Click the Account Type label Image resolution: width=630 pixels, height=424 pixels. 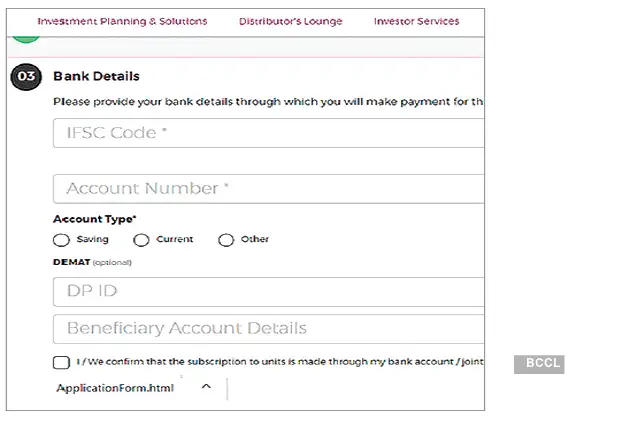pyautogui.click(x=94, y=219)
